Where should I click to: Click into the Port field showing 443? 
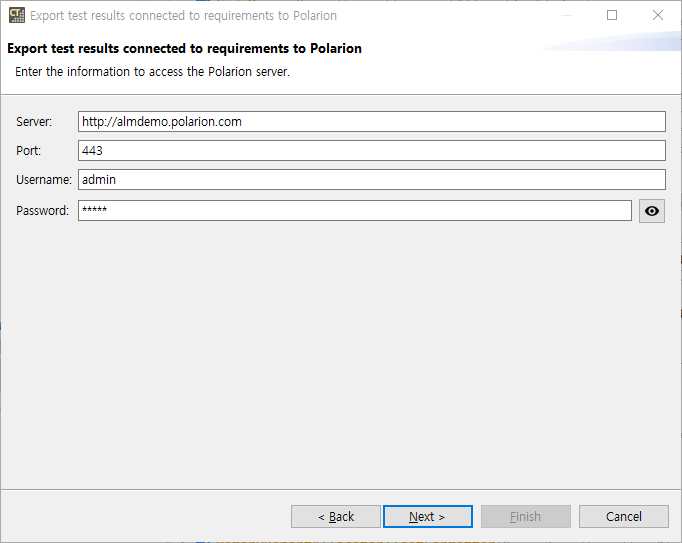[x=372, y=151]
